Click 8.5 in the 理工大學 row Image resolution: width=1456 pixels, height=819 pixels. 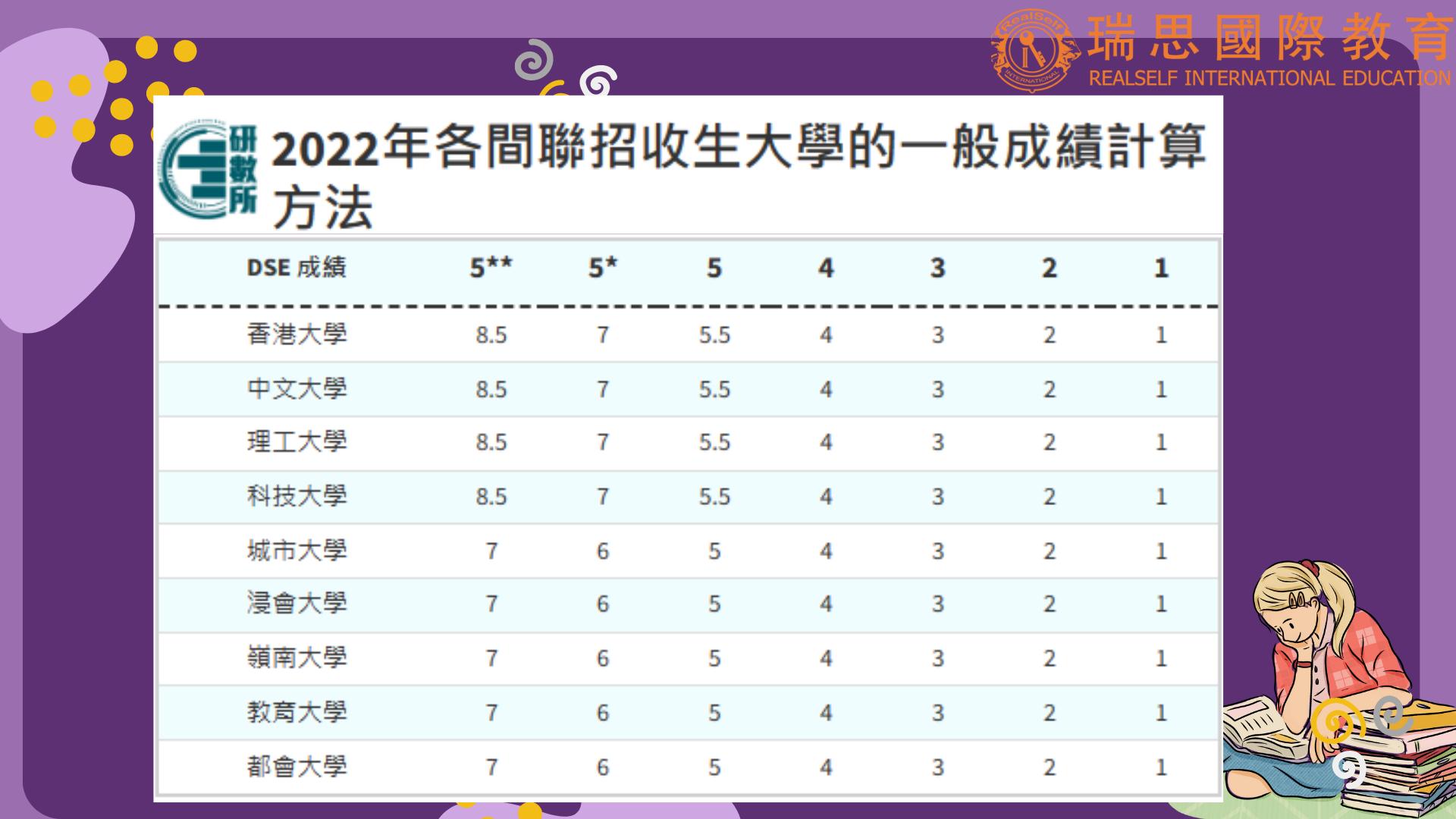[491, 443]
